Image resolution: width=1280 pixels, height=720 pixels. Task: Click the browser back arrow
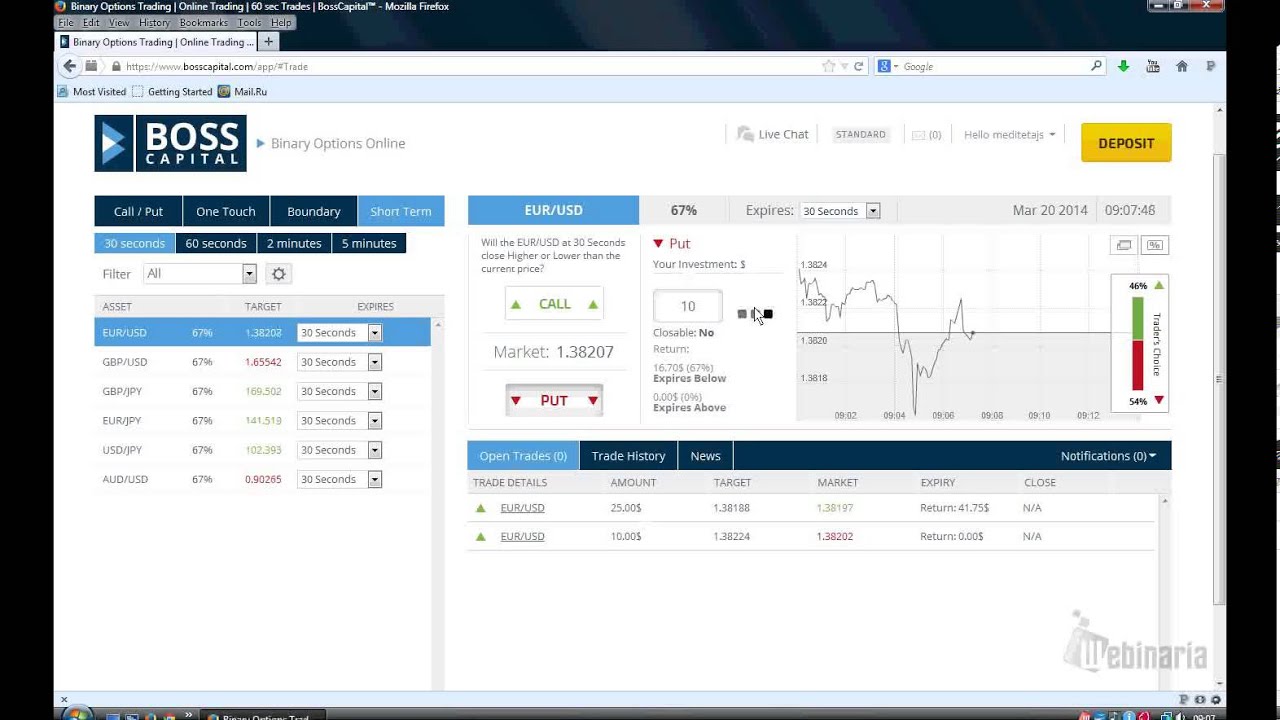coord(69,66)
